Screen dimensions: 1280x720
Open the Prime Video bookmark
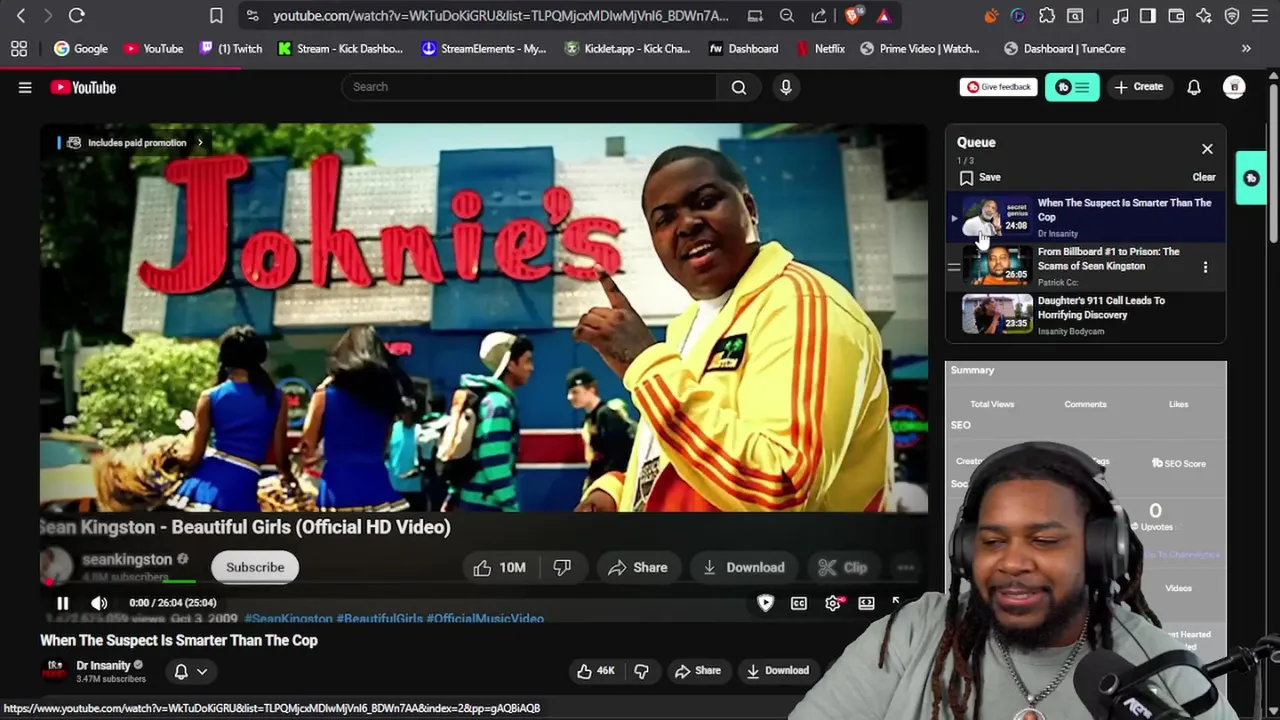click(x=920, y=48)
